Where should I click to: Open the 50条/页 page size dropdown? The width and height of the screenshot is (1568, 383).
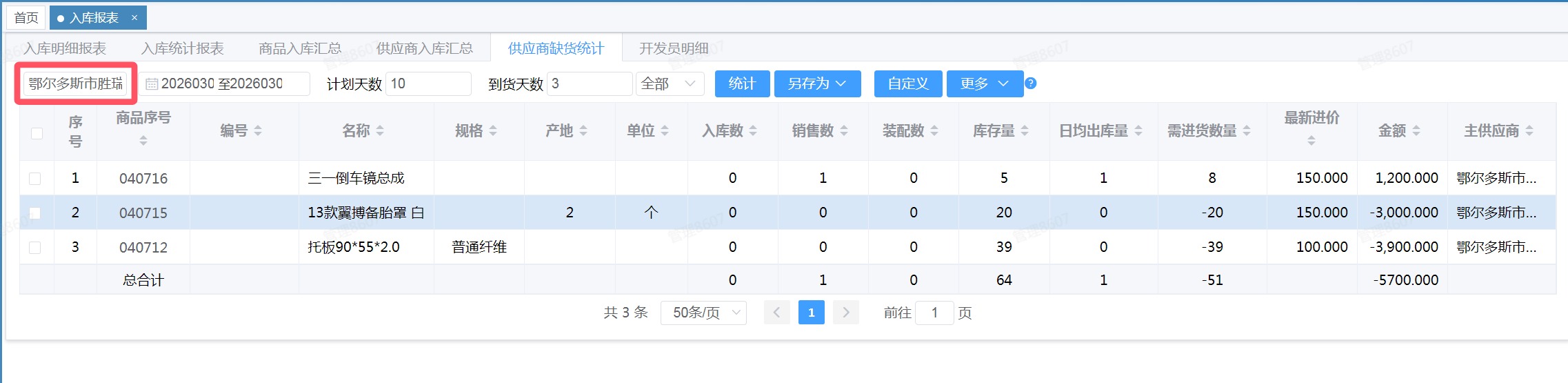pos(703,313)
